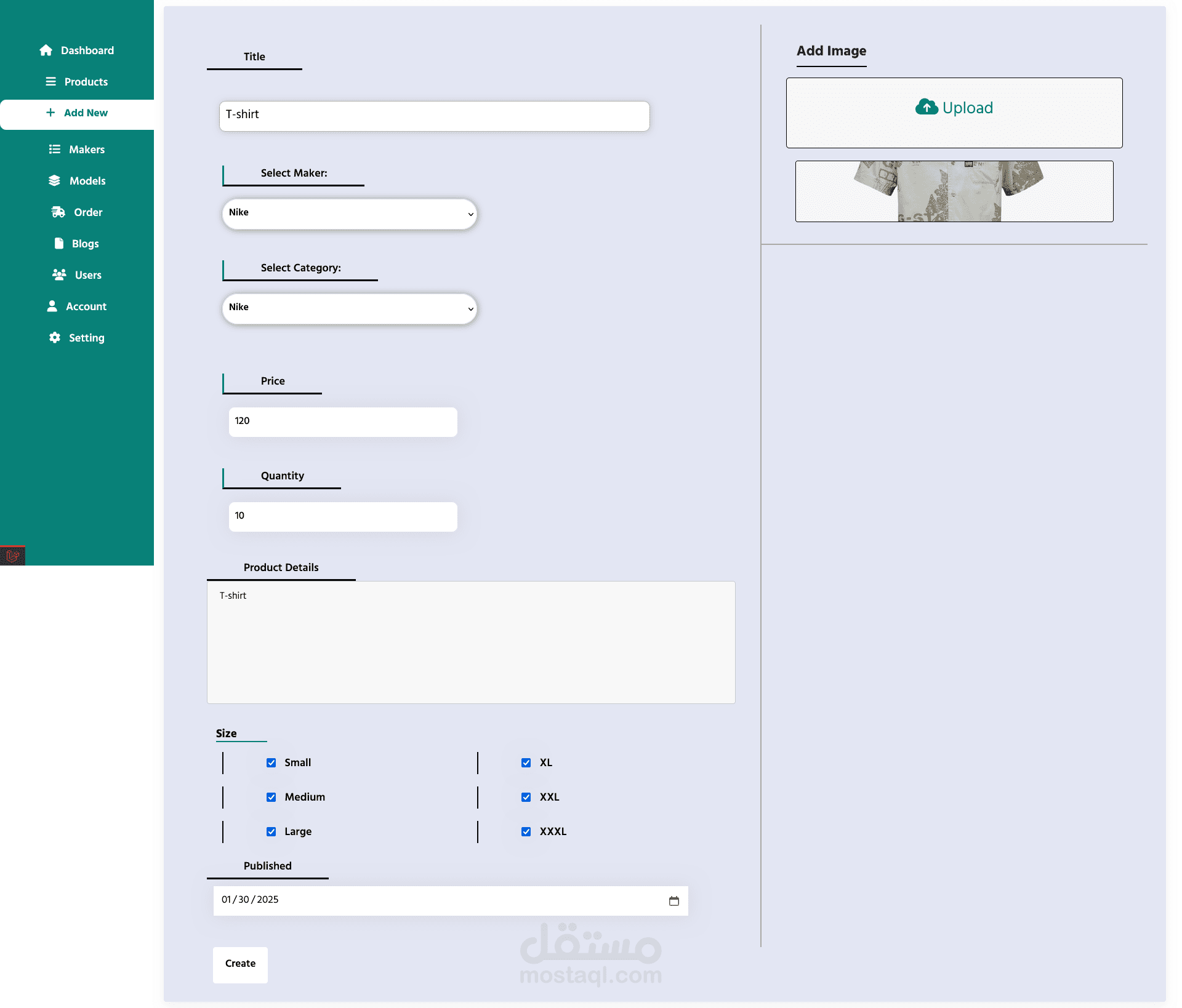Click the Makers list icon
The image size is (1182, 1008).
[x=55, y=150]
